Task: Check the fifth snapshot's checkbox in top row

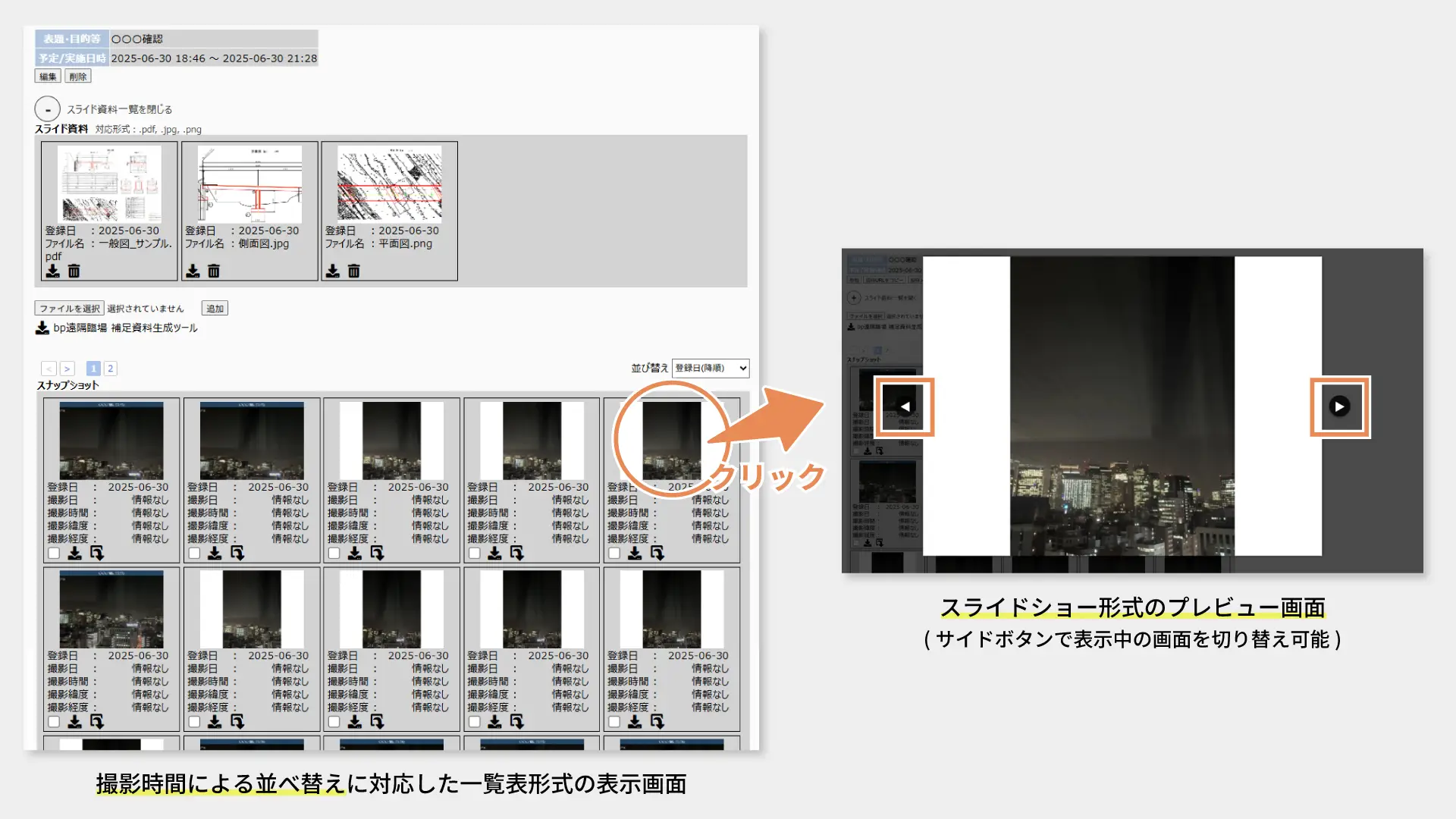Action: [x=614, y=554]
